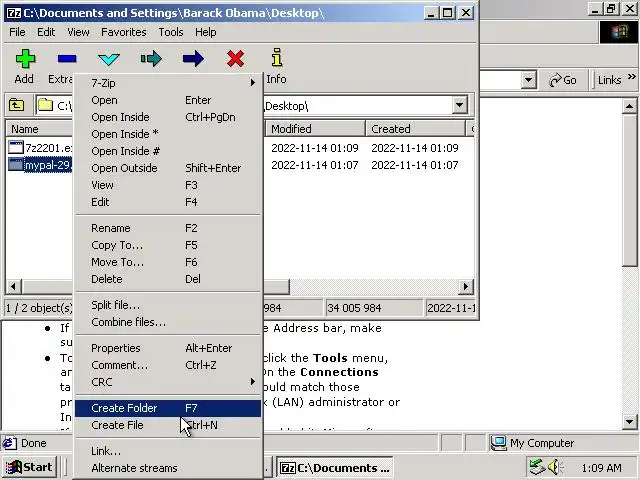Open the File menu
Screen dimensions: 640x480
(17, 32)
